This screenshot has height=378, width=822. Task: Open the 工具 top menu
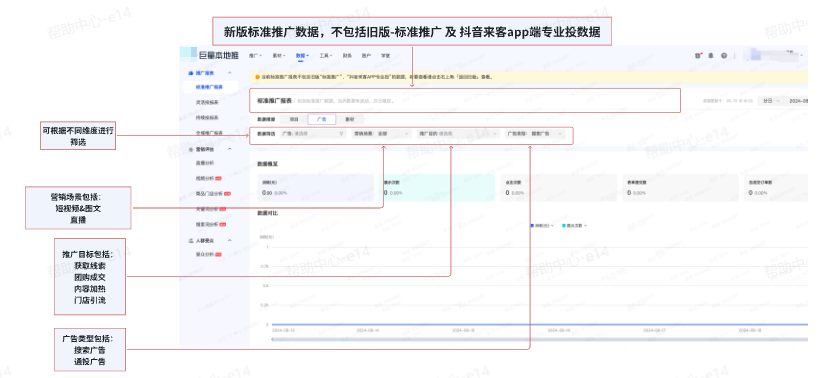click(325, 55)
